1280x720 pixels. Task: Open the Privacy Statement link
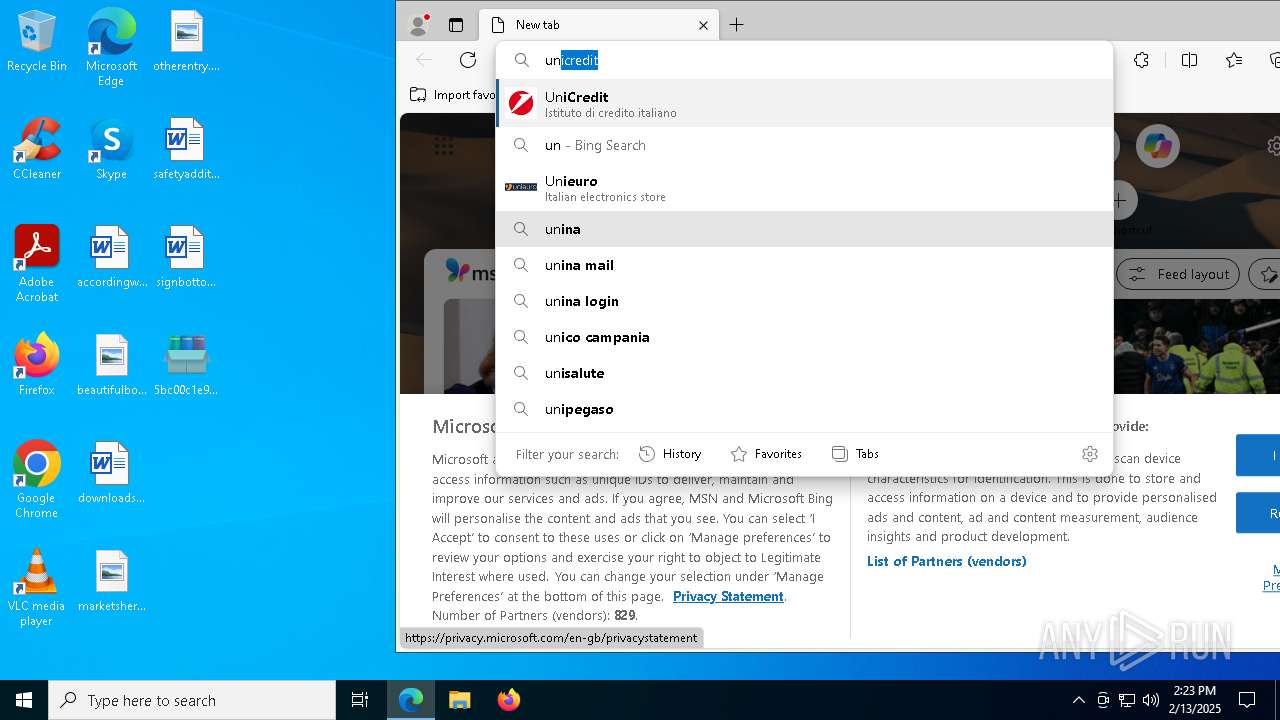coord(728,596)
